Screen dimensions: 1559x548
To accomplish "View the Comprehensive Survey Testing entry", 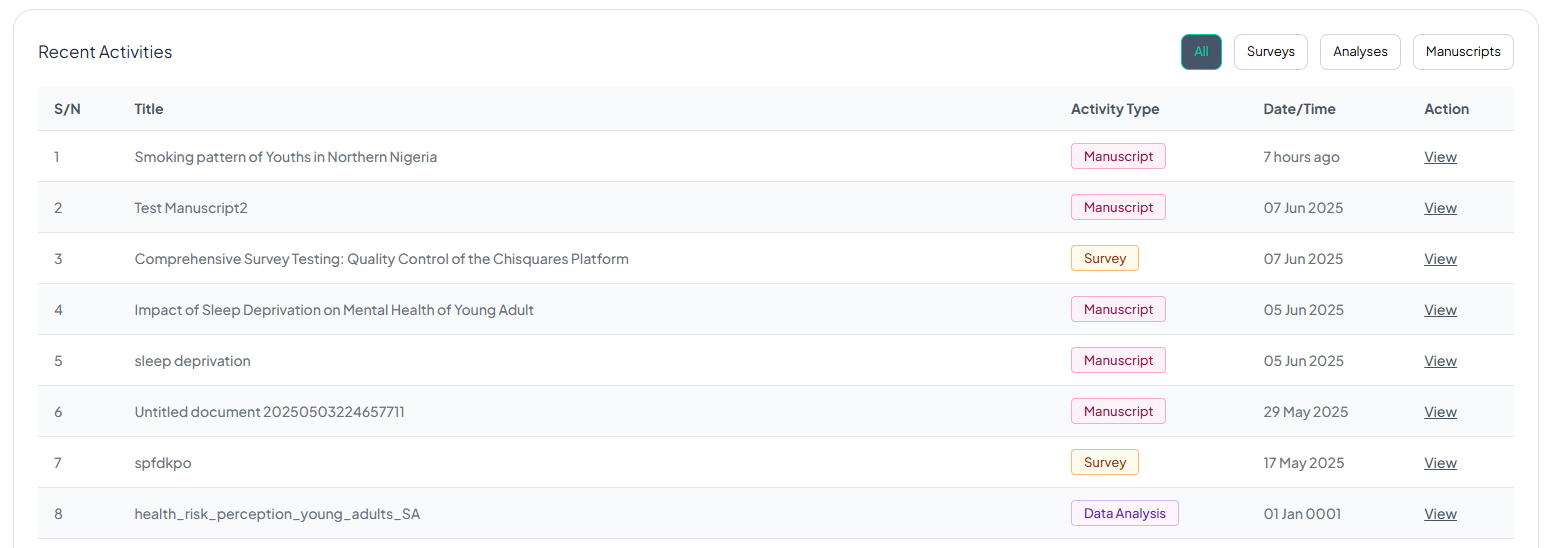I will 1440,259.
